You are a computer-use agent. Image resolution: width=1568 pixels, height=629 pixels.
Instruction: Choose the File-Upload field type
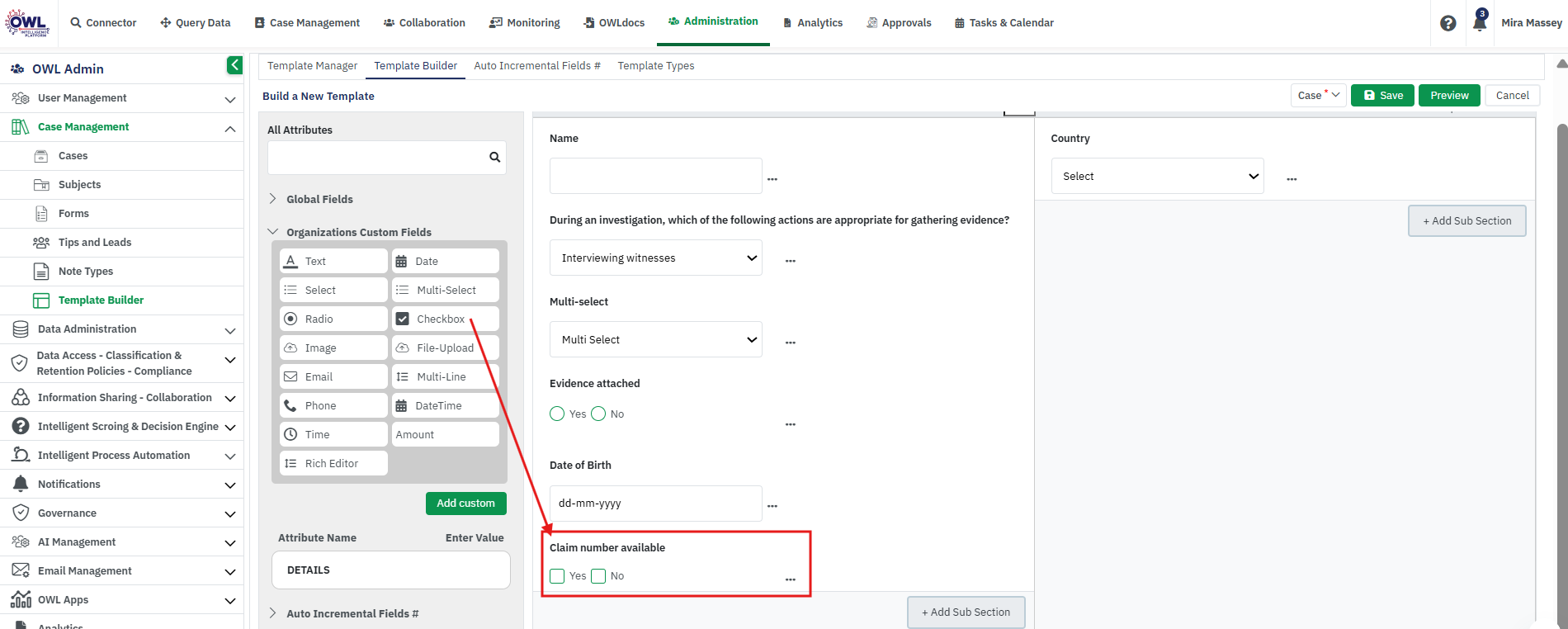446,348
